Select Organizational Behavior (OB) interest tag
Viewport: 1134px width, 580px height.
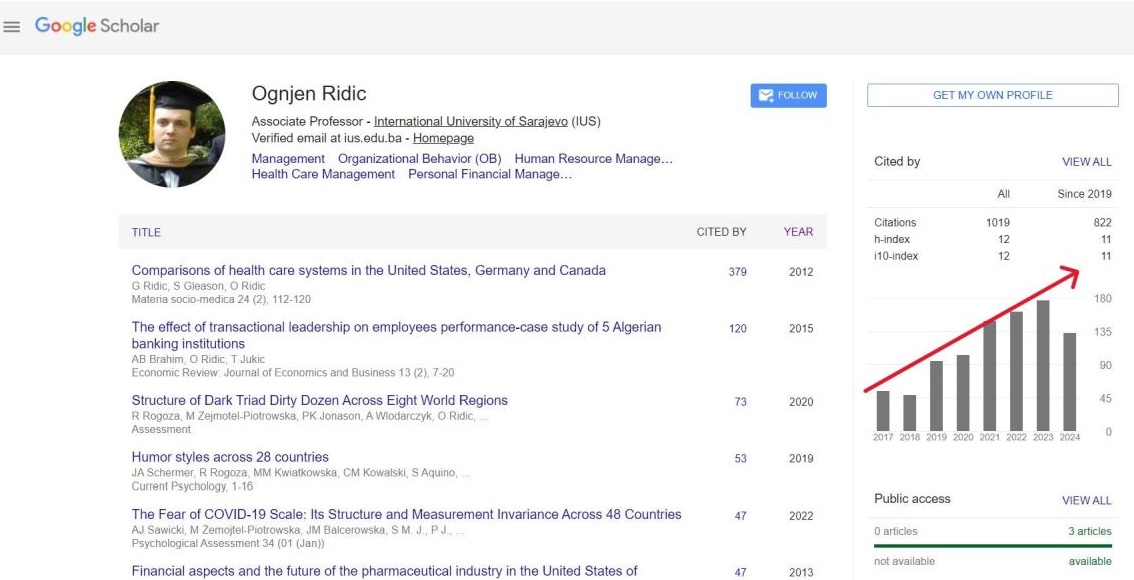(x=419, y=158)
